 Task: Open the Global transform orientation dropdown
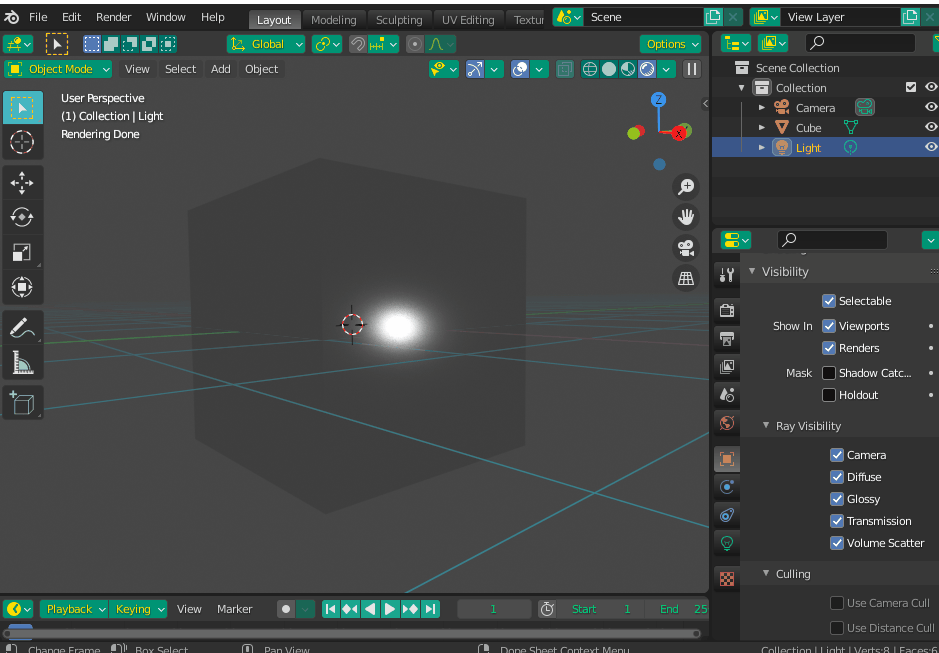(265, 44)
